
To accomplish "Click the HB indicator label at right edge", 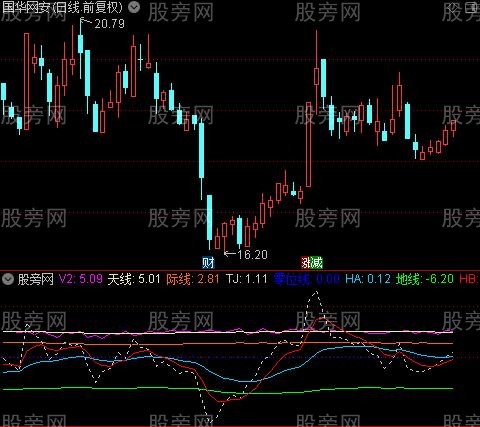I will point(469,279).
